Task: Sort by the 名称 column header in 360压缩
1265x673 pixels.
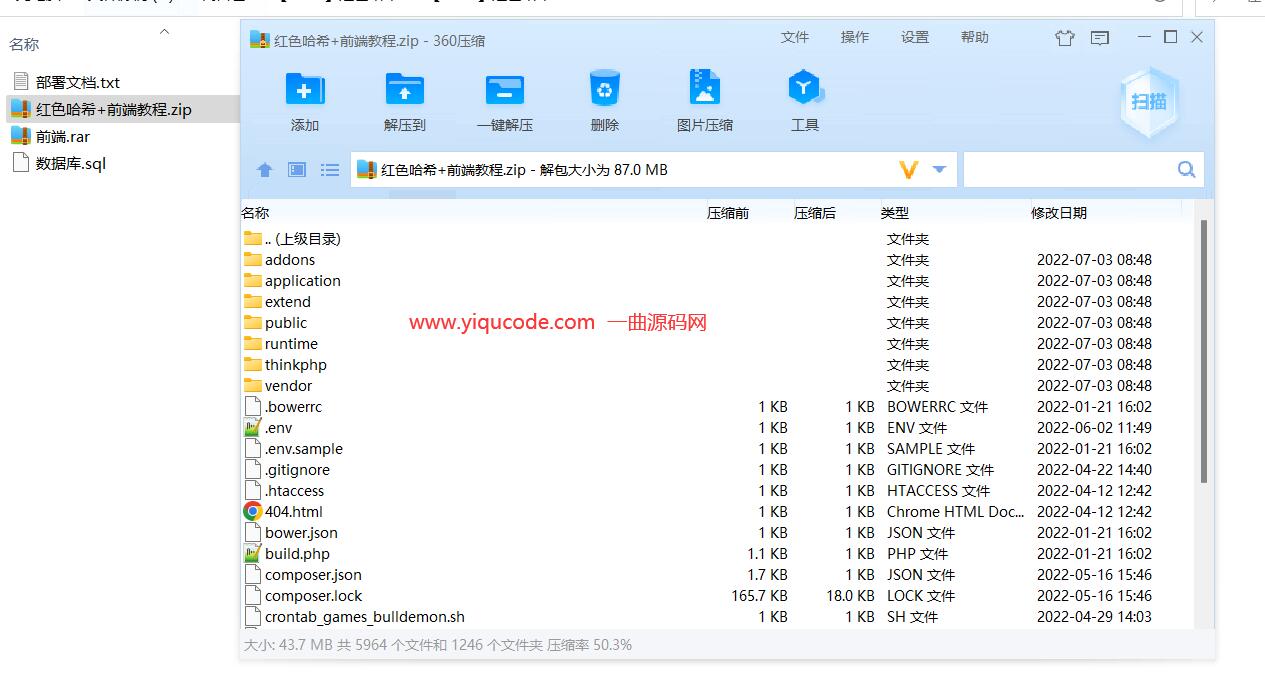Action: (x=255, y=213)
